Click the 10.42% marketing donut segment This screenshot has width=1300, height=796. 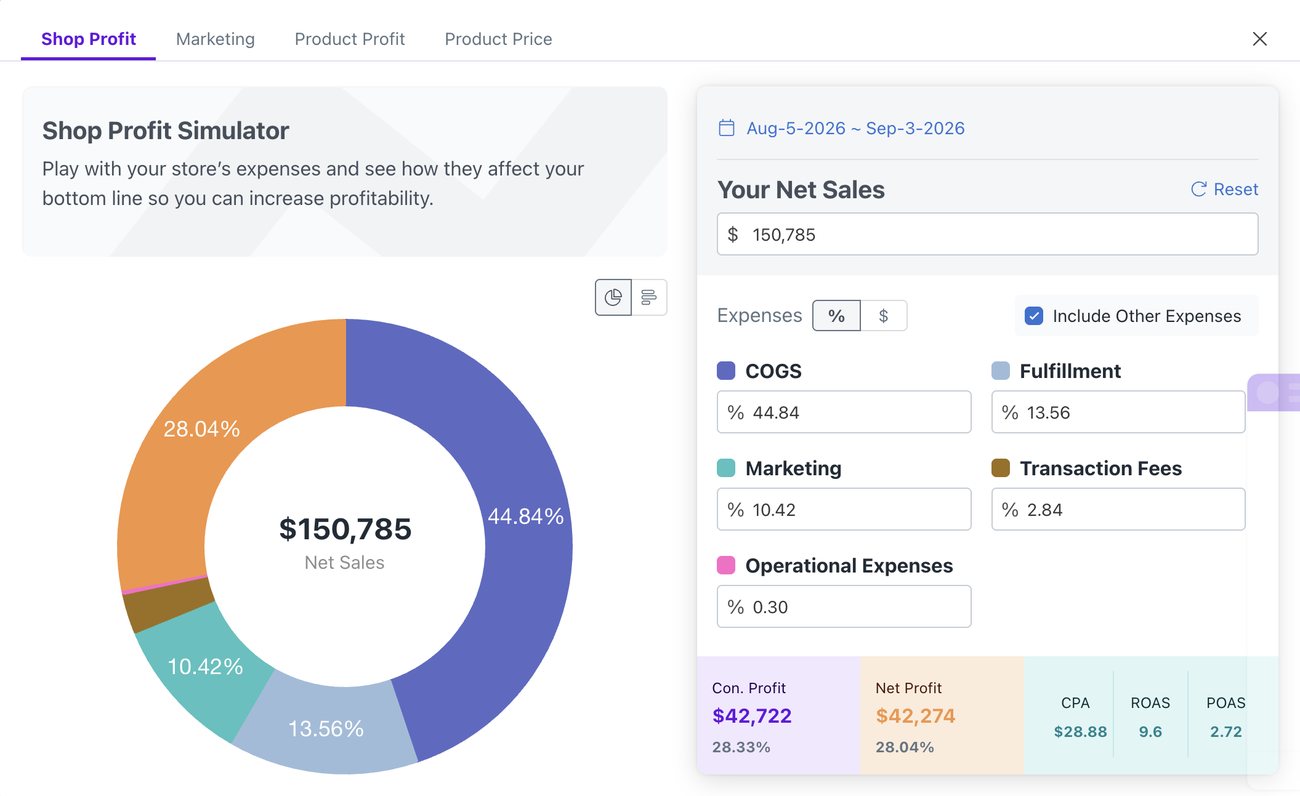(205, 666)
